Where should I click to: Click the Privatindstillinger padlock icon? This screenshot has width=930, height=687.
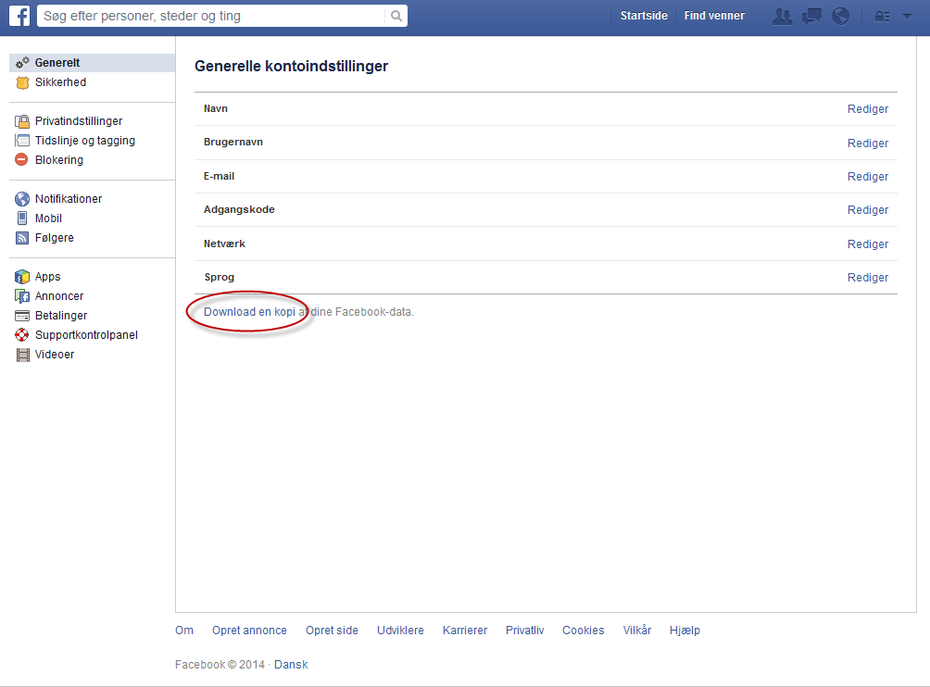(22, 121)
